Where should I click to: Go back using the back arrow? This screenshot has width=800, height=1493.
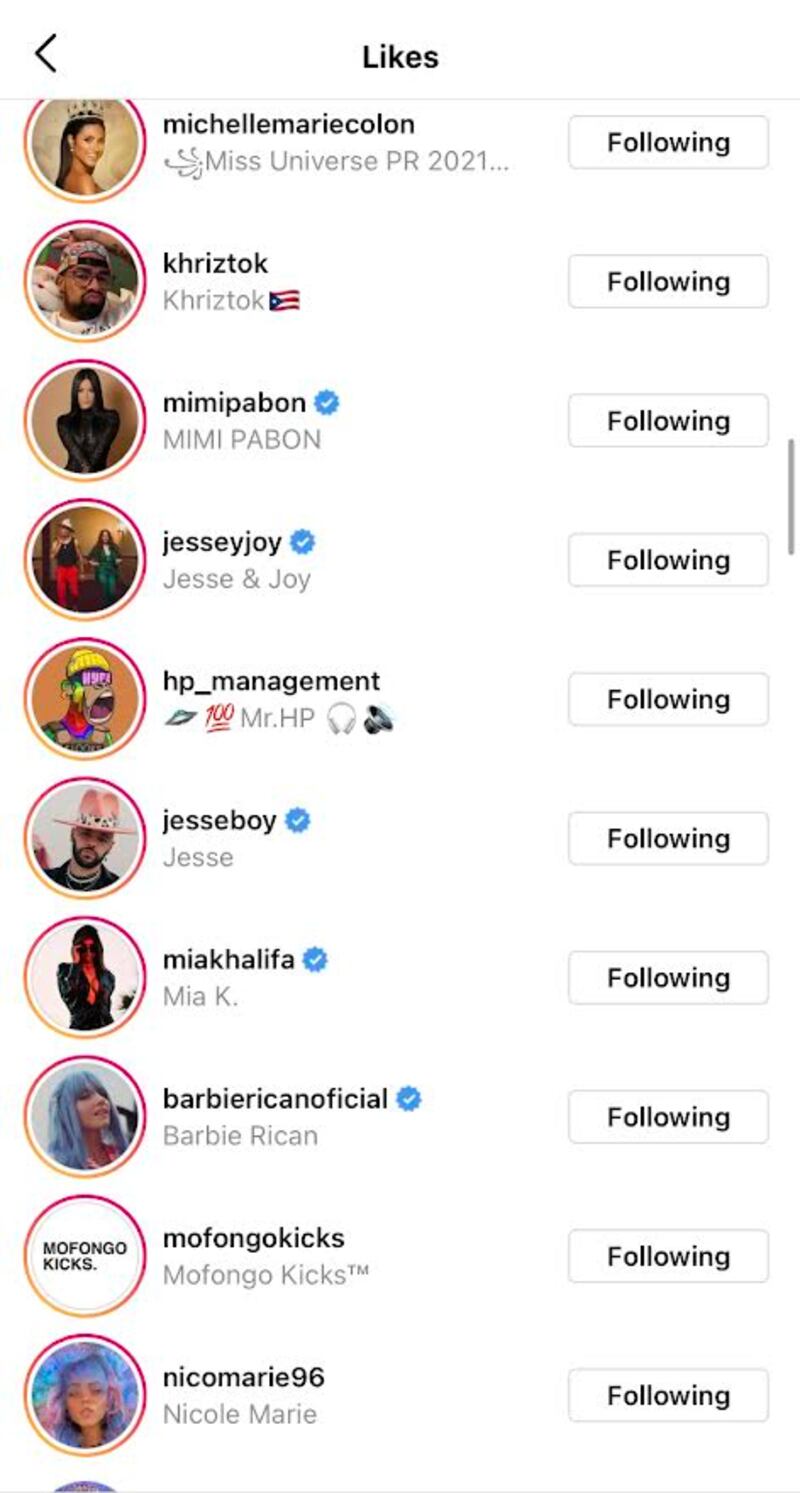(46, 54)
